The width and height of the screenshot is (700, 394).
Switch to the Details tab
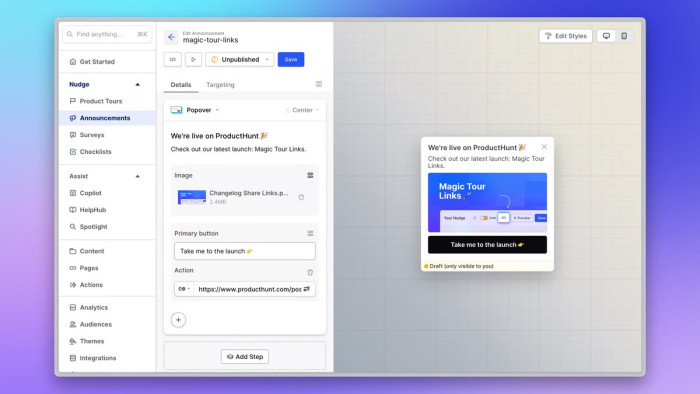point(181,84)
